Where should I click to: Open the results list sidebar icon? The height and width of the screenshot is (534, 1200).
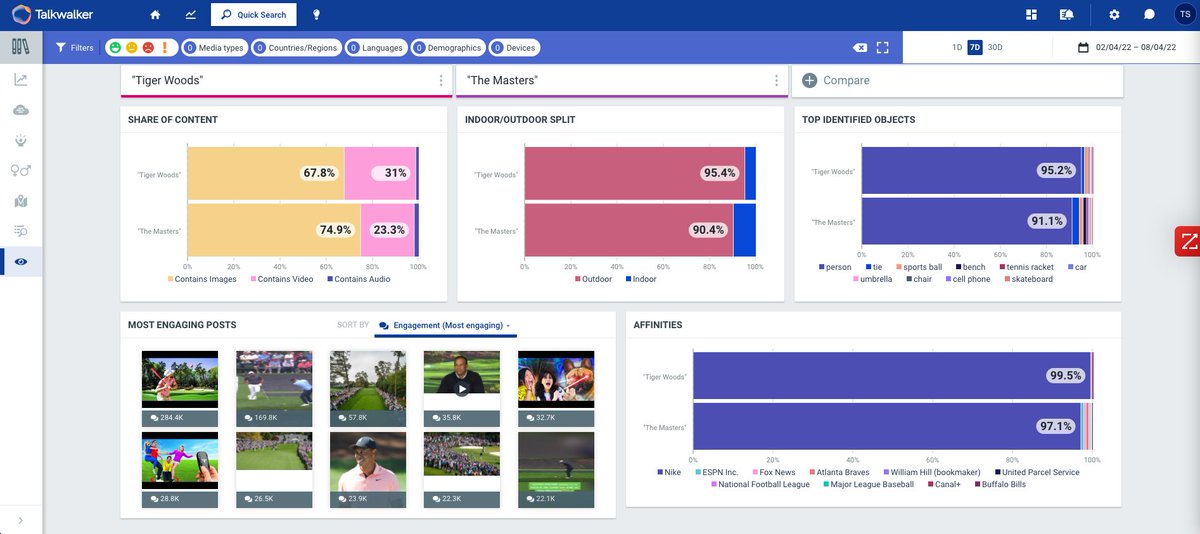(x=21, y=231)
